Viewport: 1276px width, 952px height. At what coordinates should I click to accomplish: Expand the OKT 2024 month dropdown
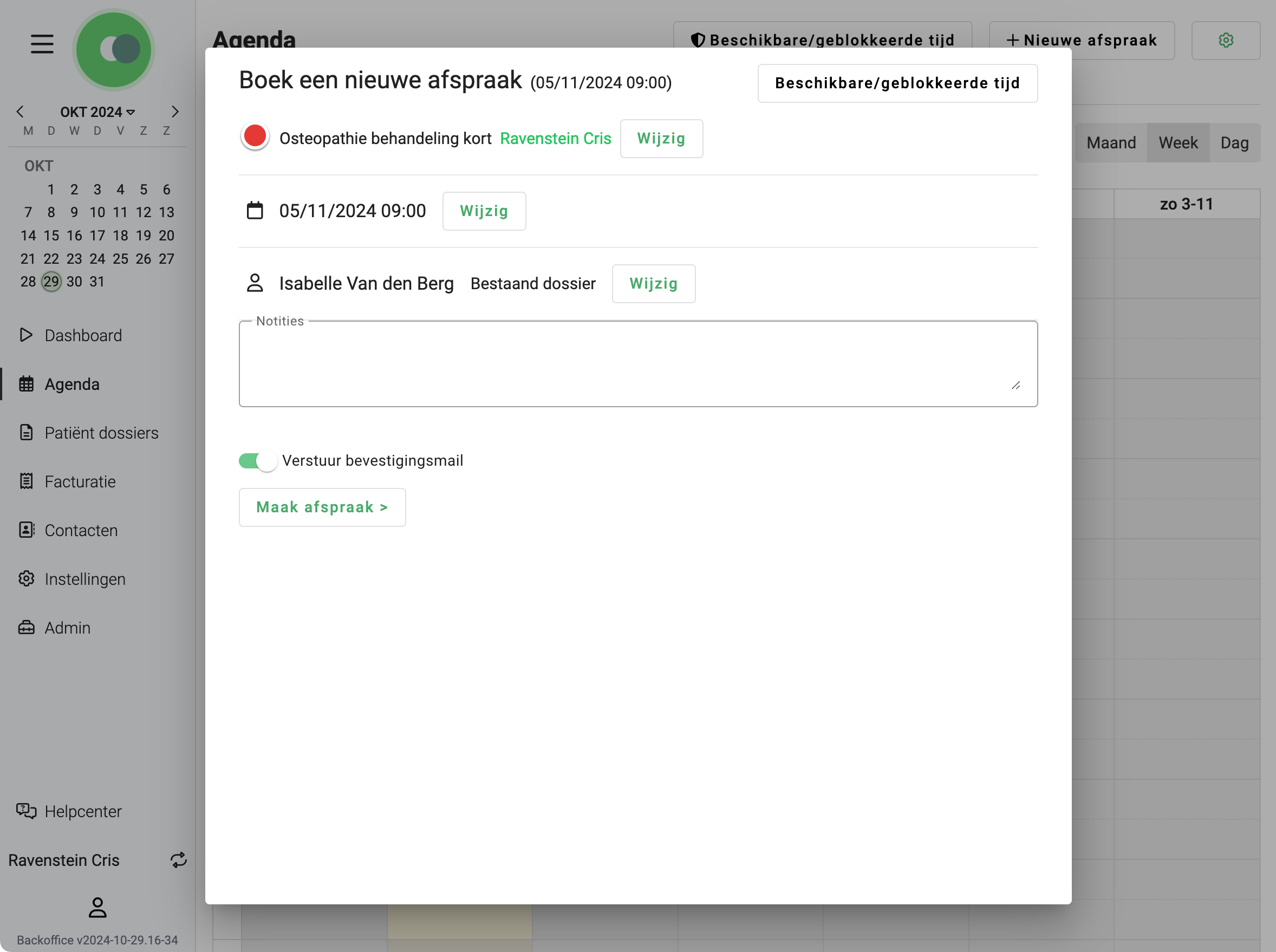click(x=97, y=112)
